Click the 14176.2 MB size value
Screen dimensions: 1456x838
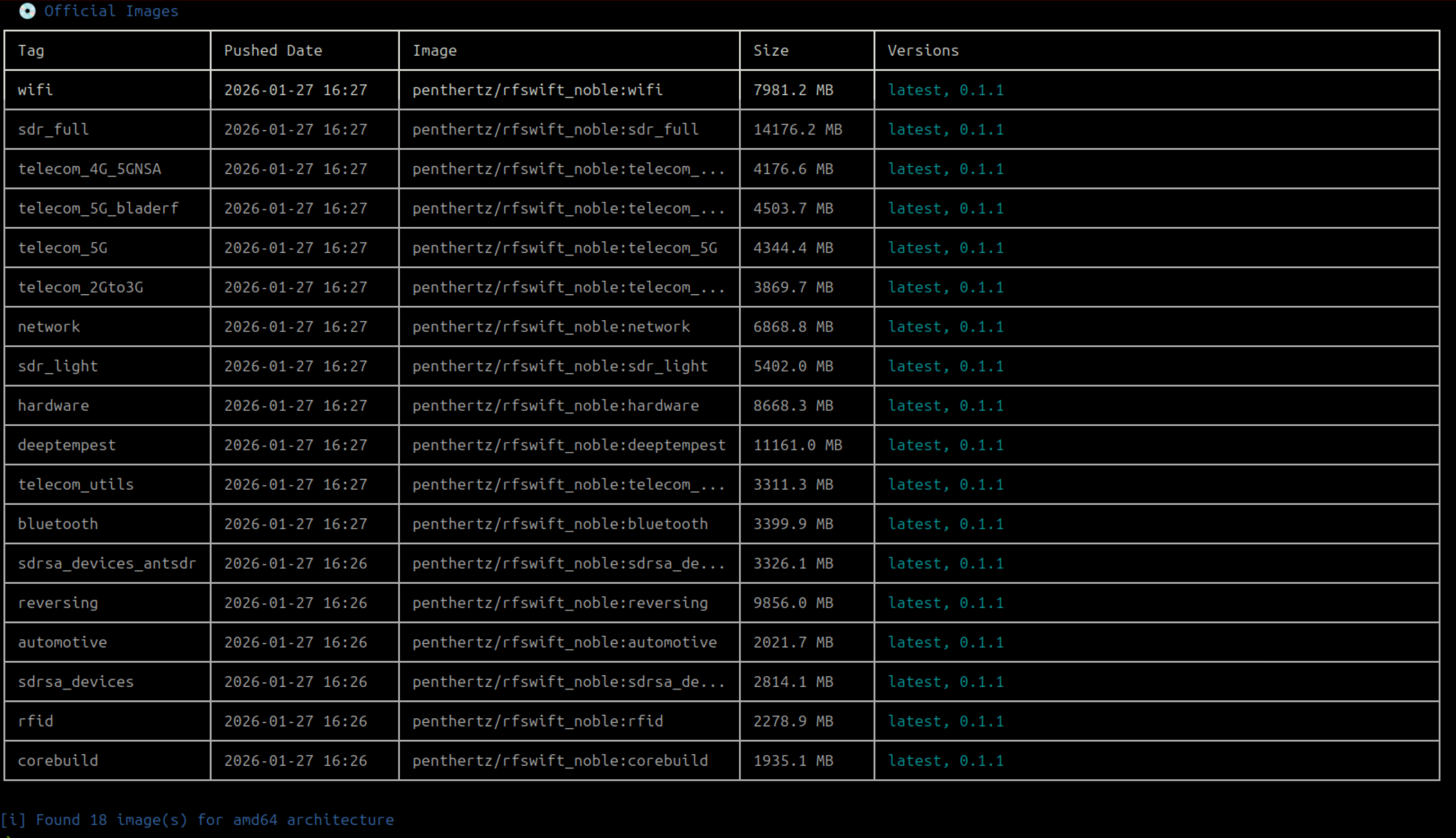click(x=797, y=130)
